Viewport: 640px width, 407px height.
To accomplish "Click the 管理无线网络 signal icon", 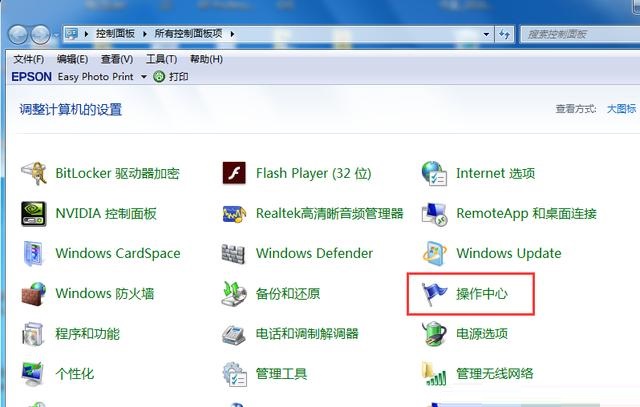I will tap(433, 374).
